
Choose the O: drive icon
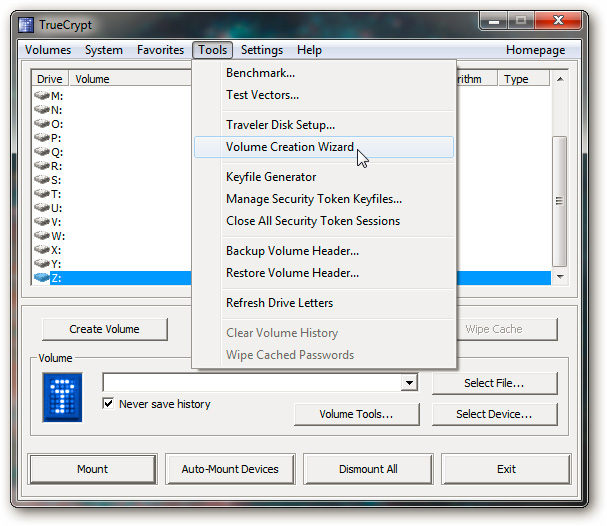(42, 124)
